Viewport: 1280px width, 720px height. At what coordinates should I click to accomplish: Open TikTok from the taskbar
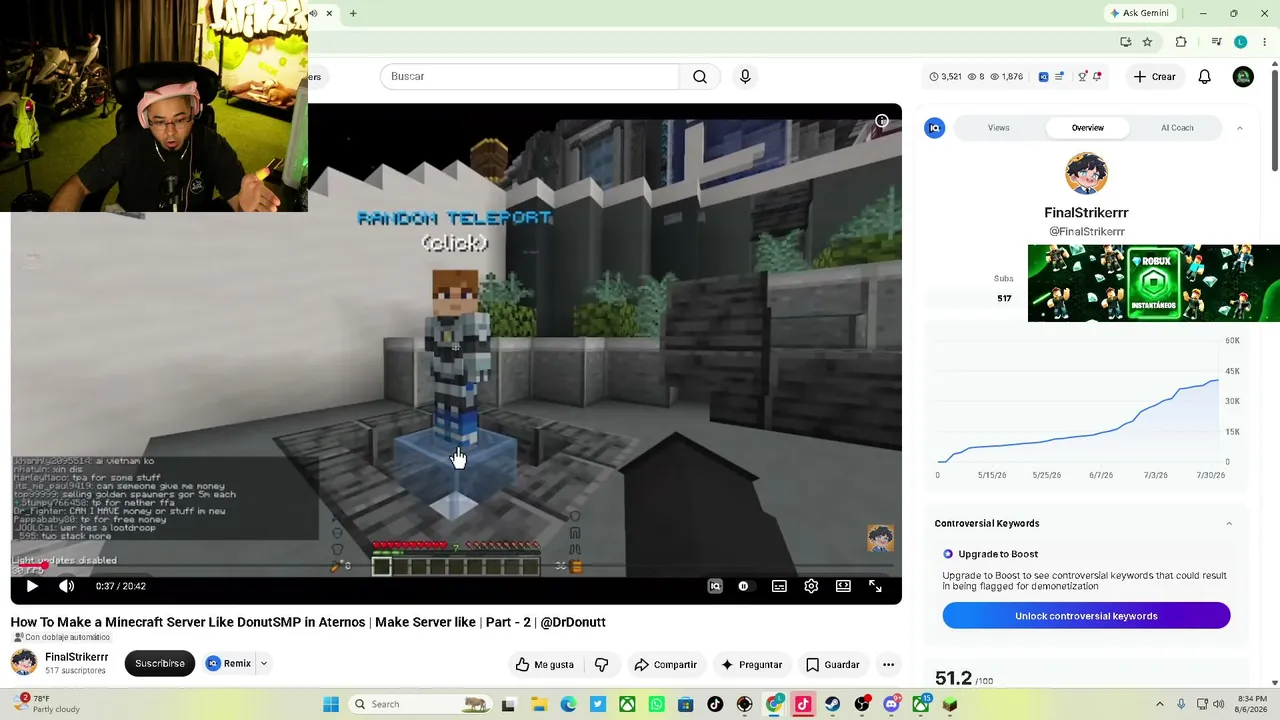(x=715, y=704)
